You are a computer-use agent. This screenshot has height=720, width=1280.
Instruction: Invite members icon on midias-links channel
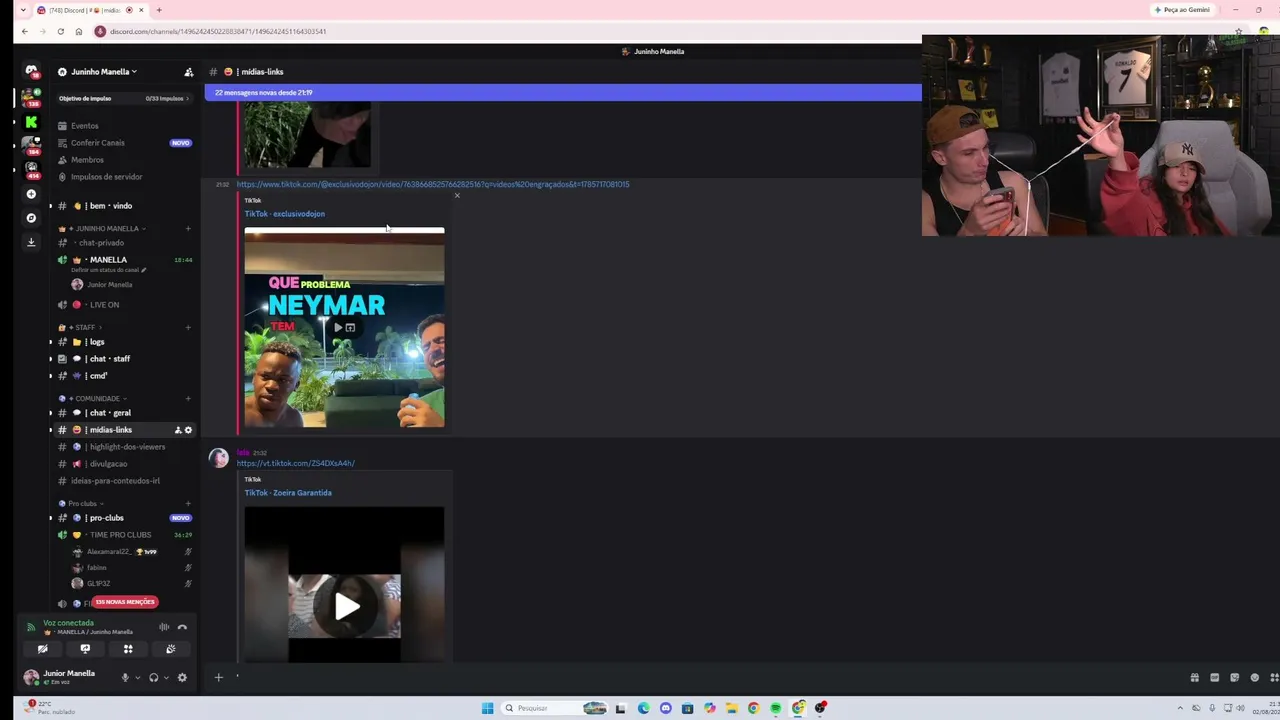(178, 430)
